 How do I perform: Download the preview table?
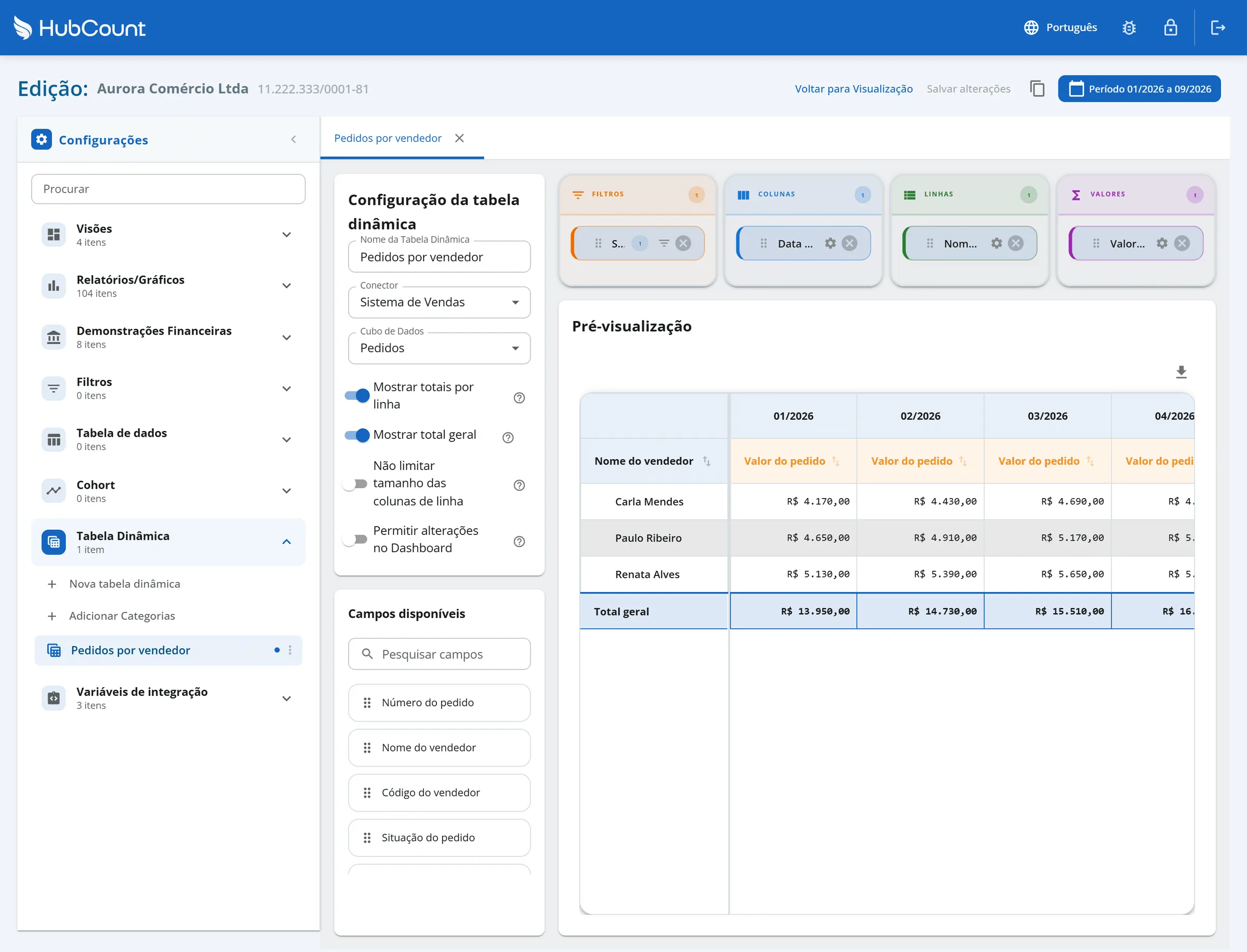(x=1180, y=372)
